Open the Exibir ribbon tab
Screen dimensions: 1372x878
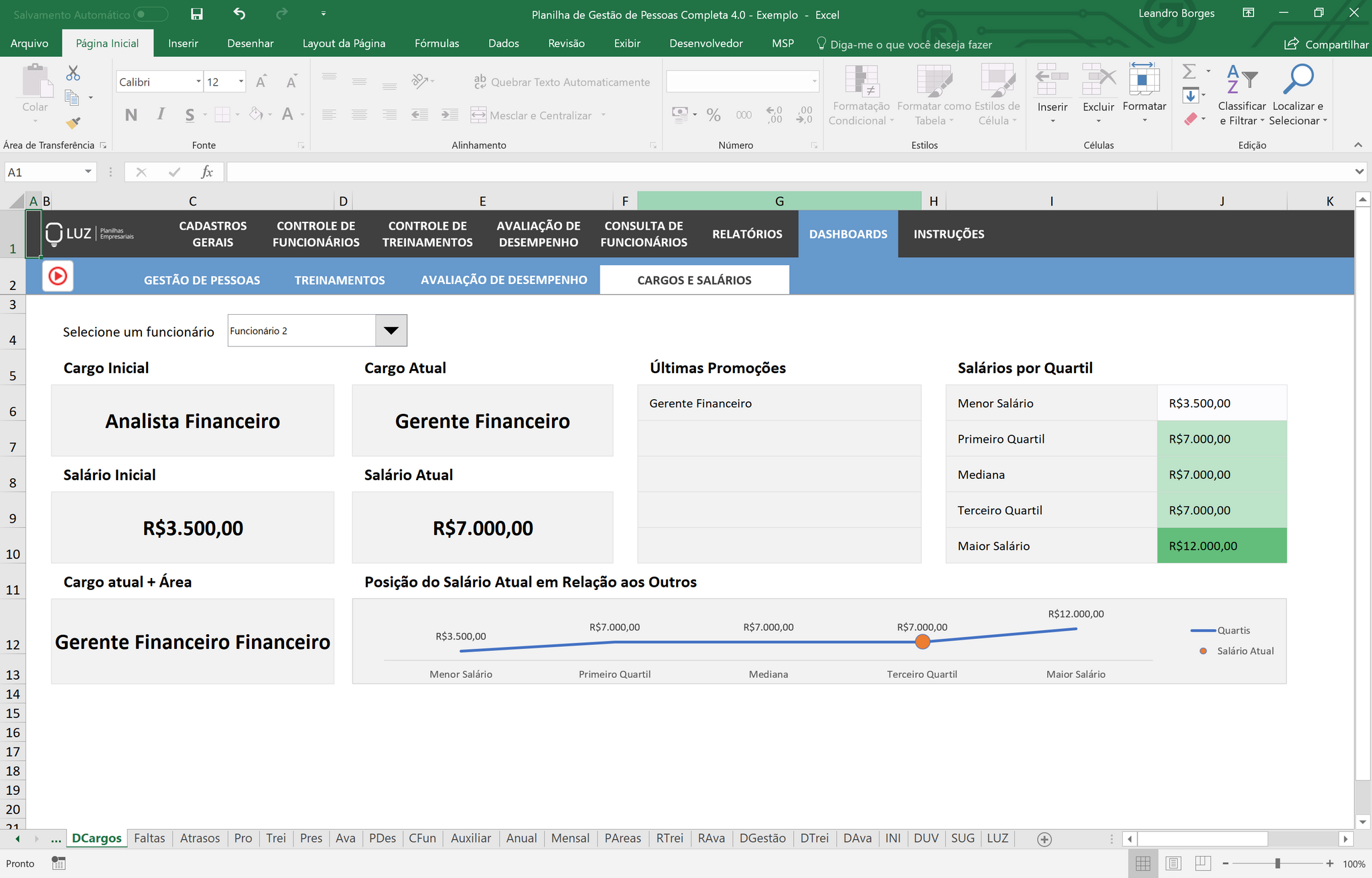click(627, 44)
